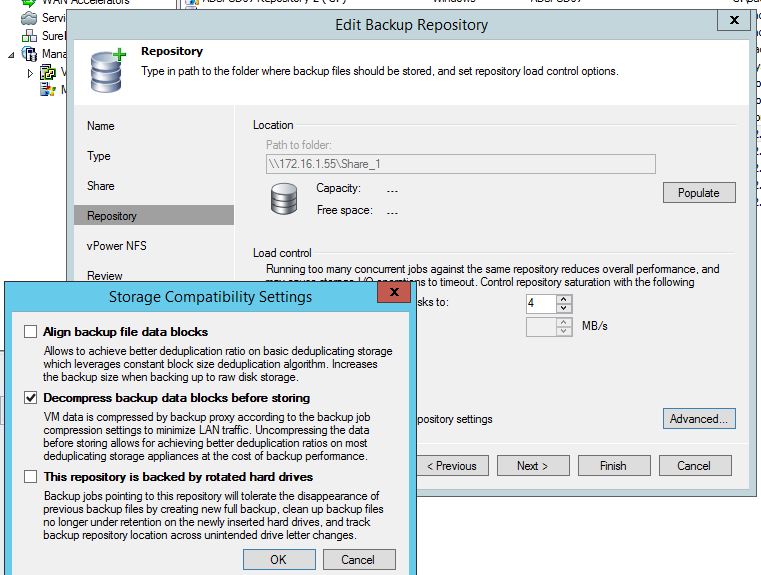Click the Service Providers cloud icon

coord(28,18)
